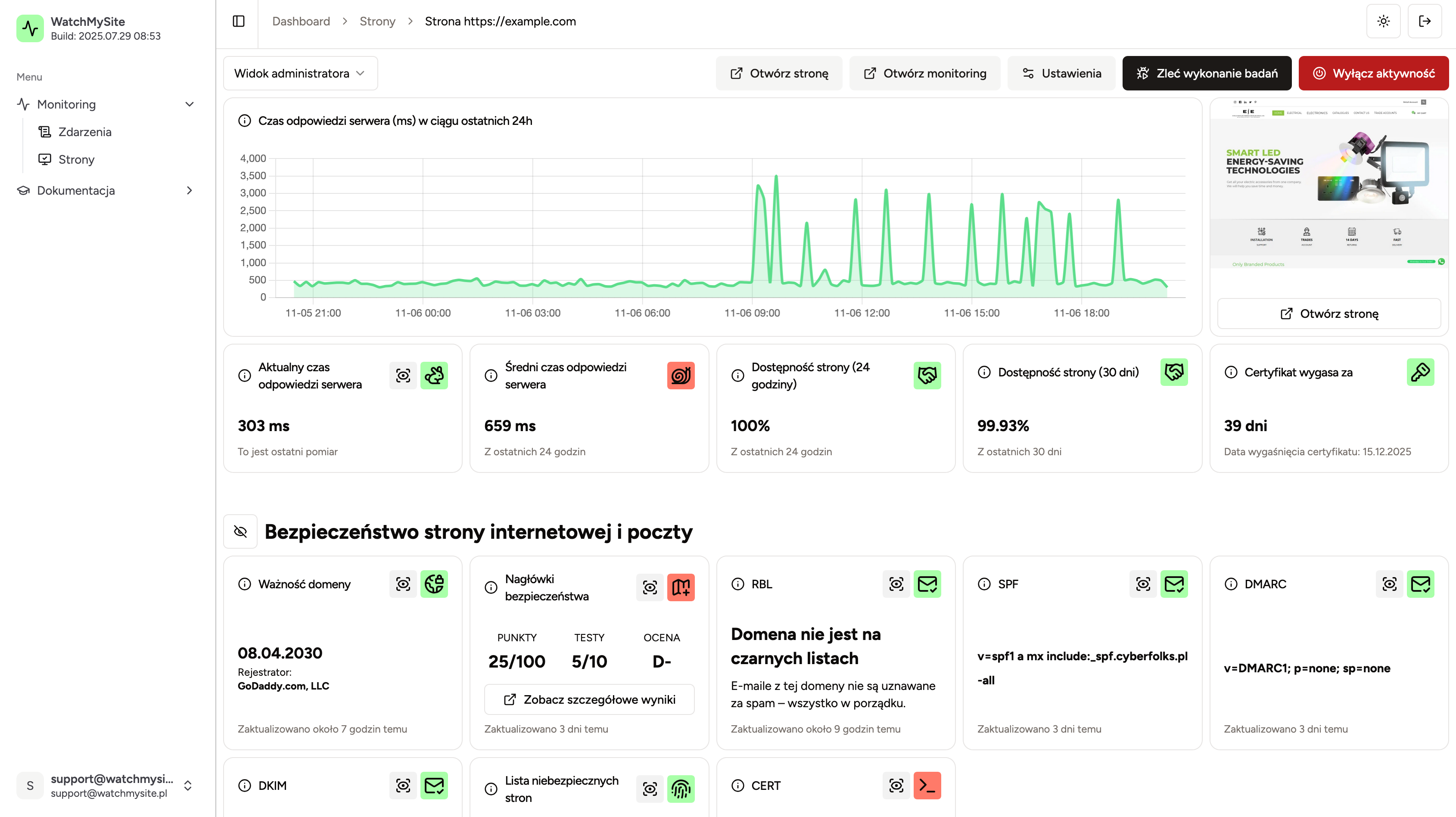Hide the Bezpieczeństwo strony section with eye toggle
The height and width of the screenshot is (817, 1456).
point(240,531)
